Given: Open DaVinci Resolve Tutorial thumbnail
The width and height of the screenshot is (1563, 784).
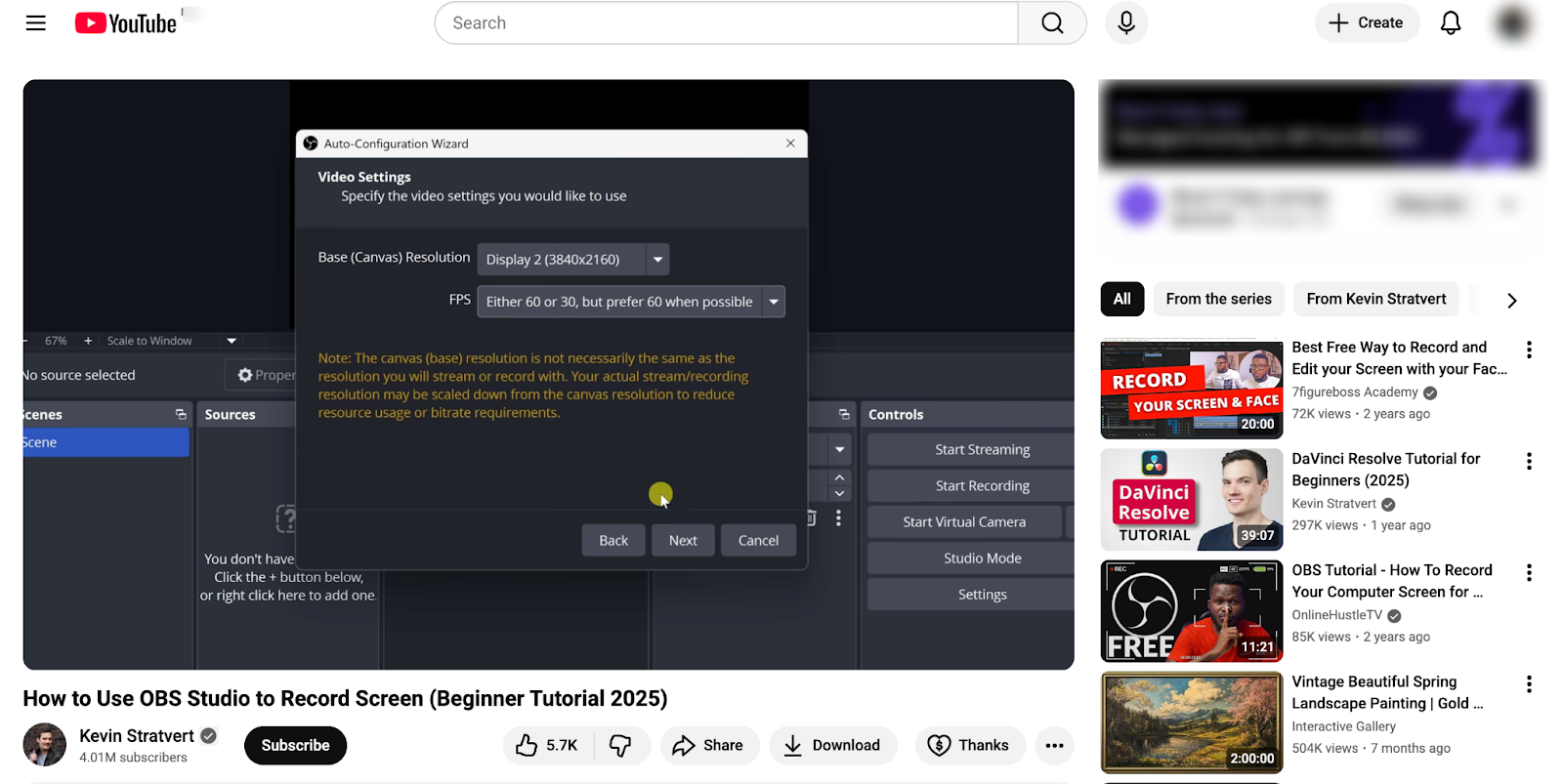Looking at the screenshot, I should [1192, 499].
